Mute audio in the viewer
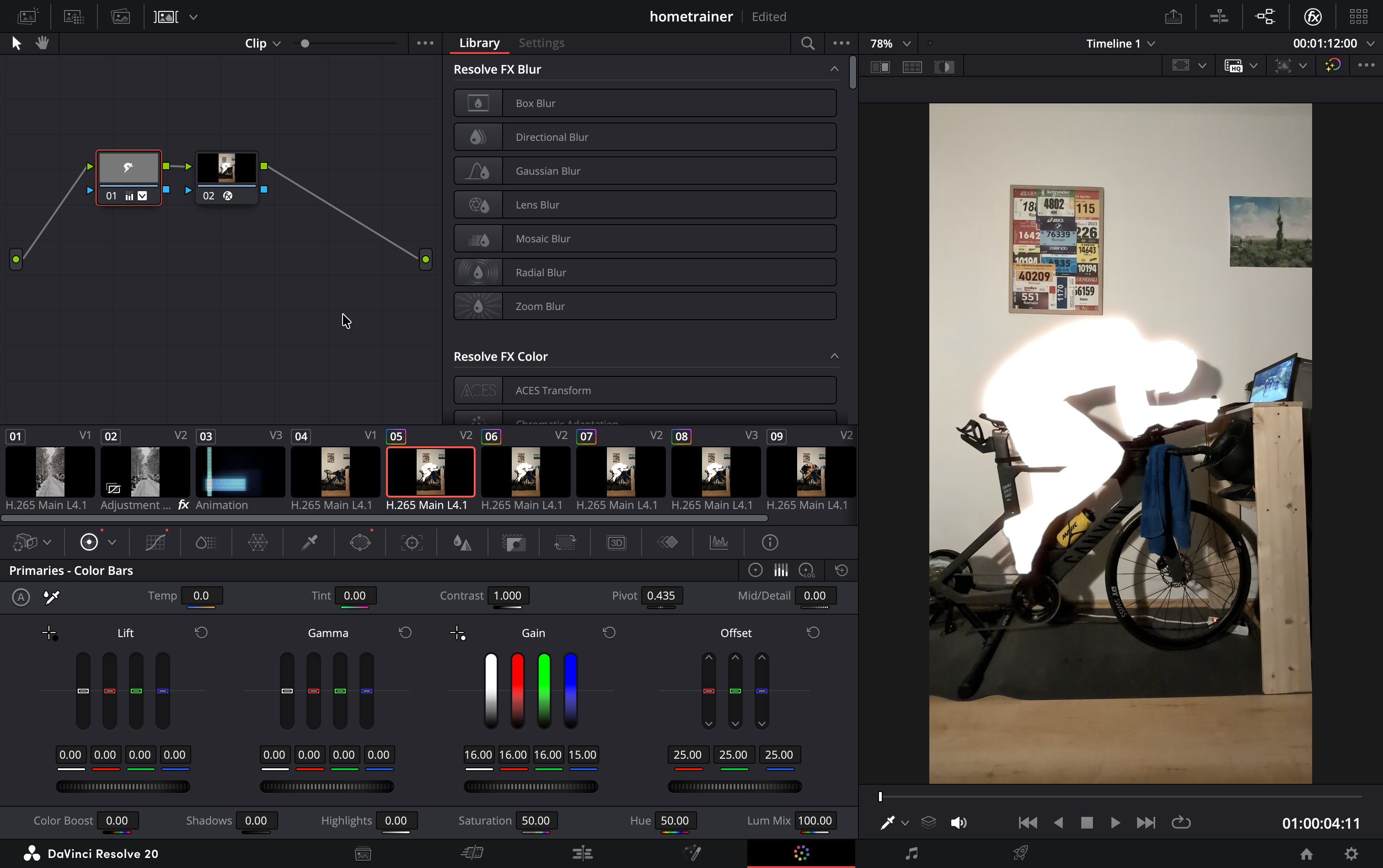The height and width of the screenshot is (868, 1383). click(x=958, y=822)
